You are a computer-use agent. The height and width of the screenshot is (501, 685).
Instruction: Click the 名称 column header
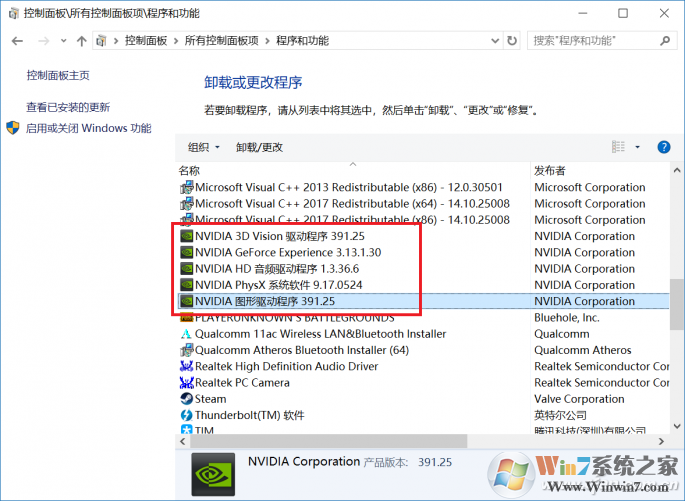click(x=189, y=171)
